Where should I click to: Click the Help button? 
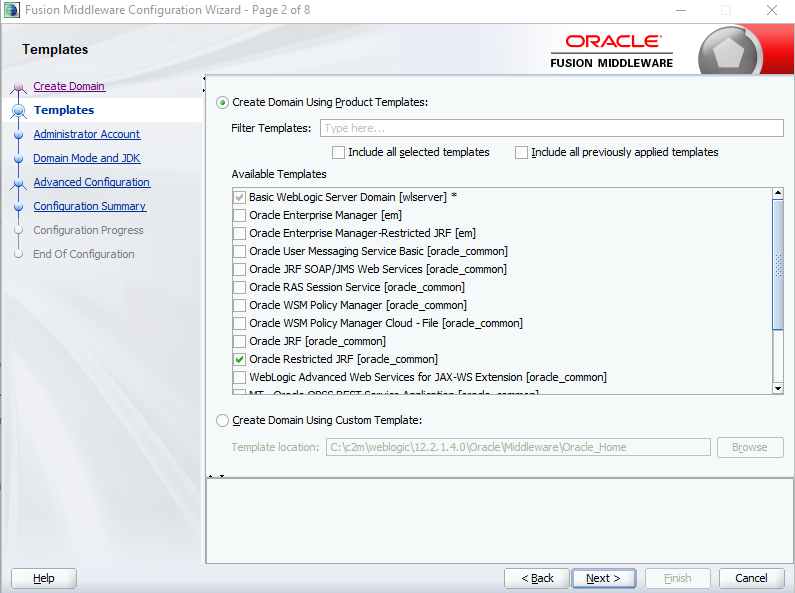[44, 578]
